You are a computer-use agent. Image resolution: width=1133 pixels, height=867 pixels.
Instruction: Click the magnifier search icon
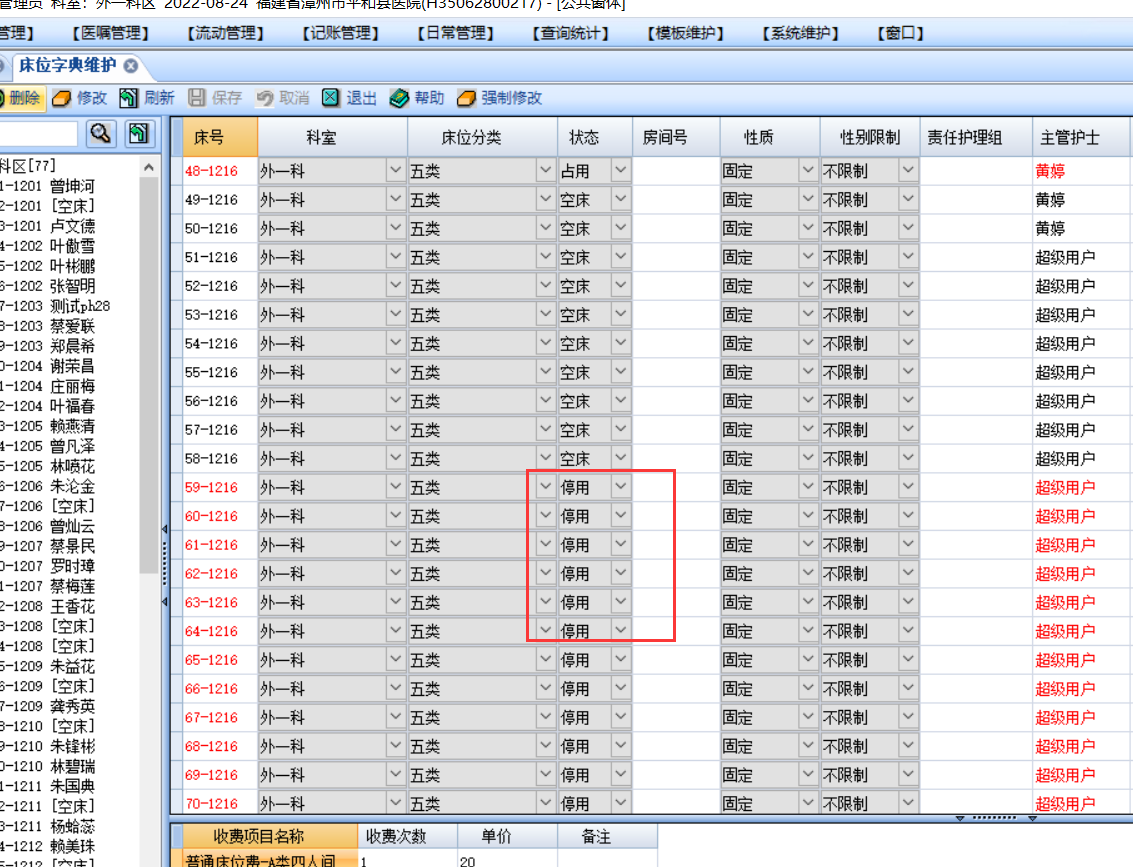[101, 134]
